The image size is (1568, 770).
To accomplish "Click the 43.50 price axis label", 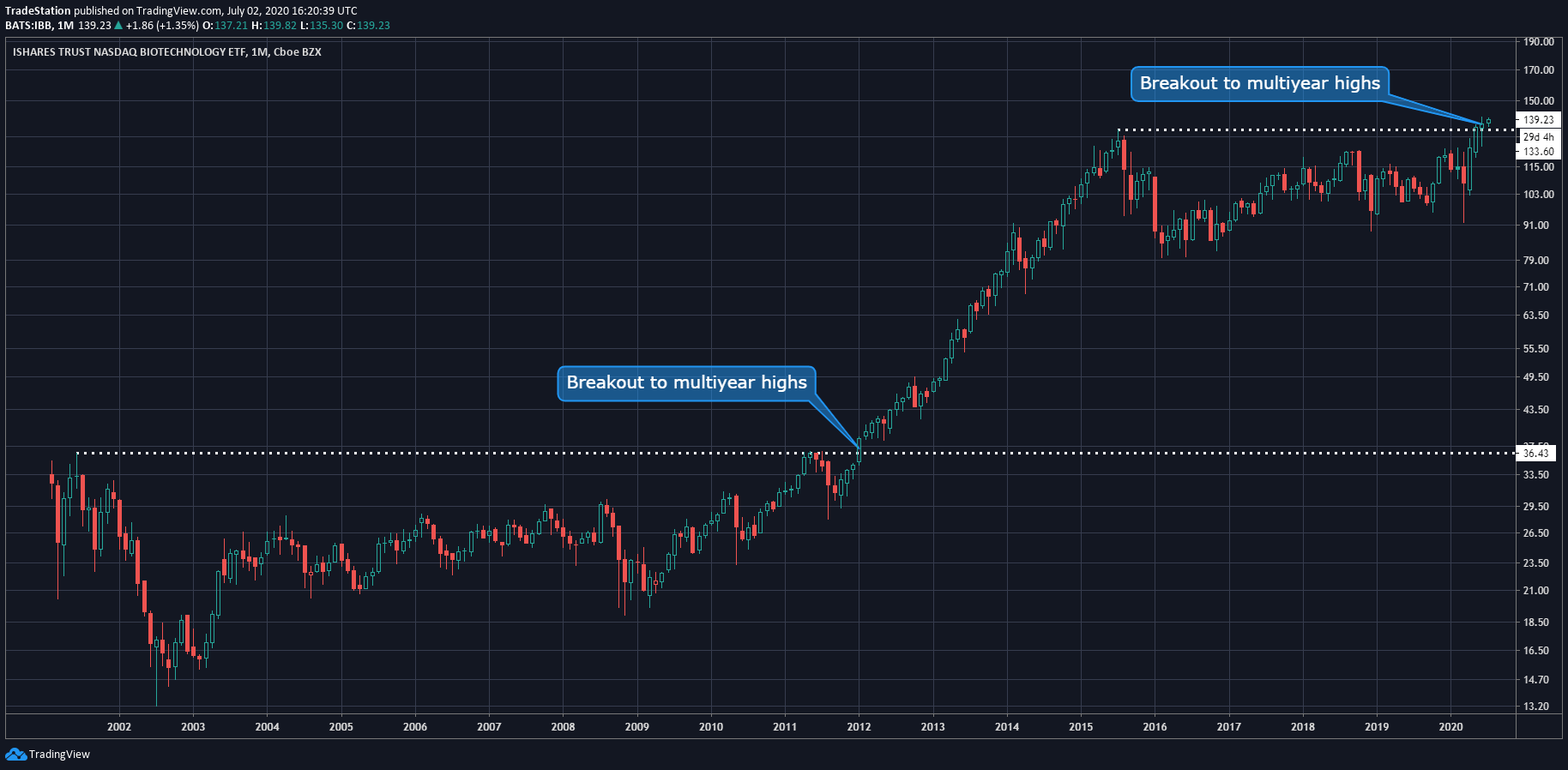I will (x=1536, y=410).
